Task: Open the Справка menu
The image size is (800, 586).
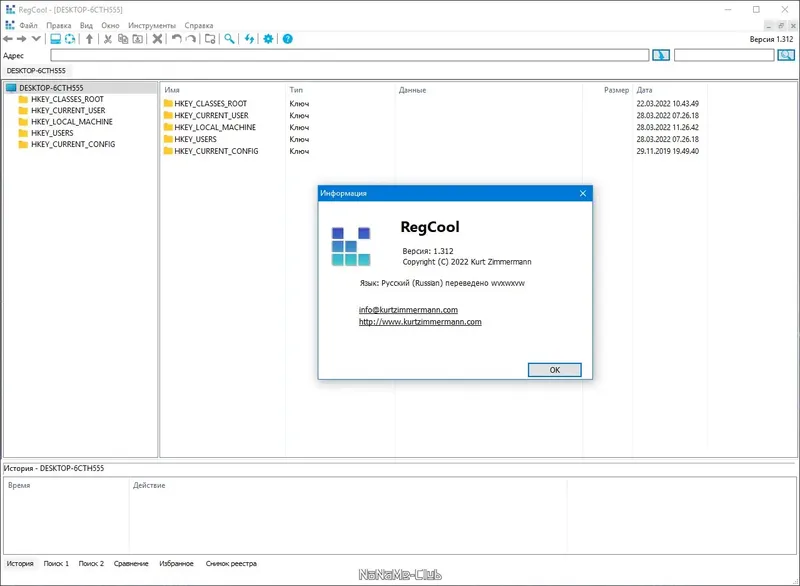Action: pyautogui.click(x=199, y=26)
